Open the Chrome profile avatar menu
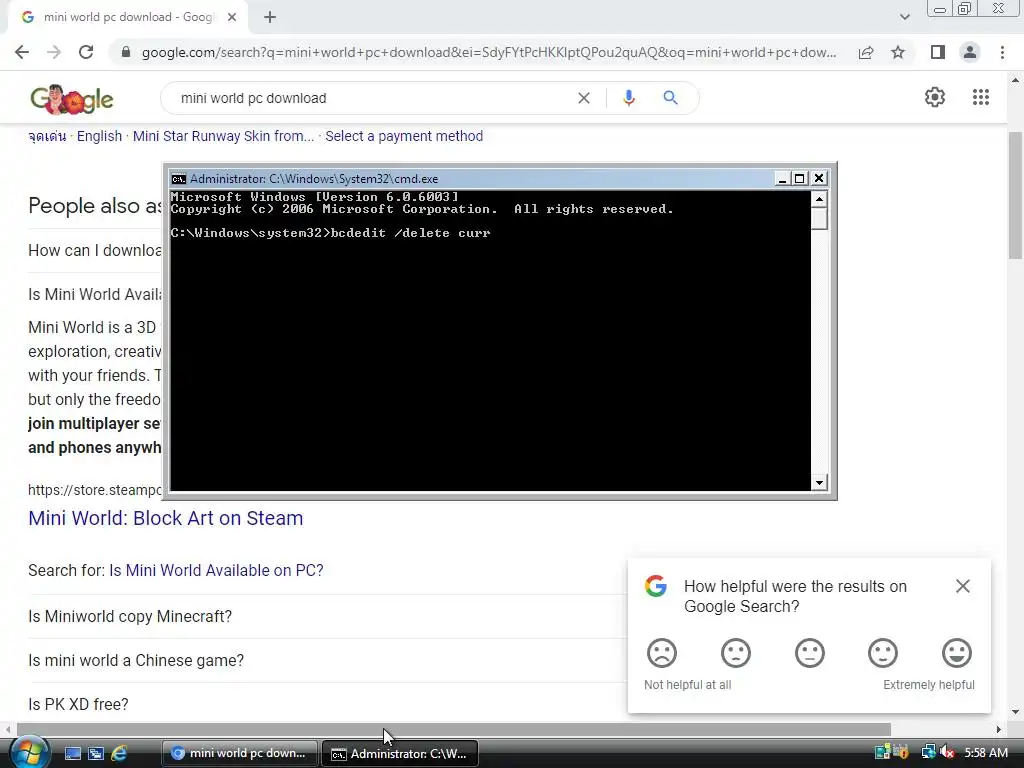This screenshot has height=768, width=1024. 970,52
